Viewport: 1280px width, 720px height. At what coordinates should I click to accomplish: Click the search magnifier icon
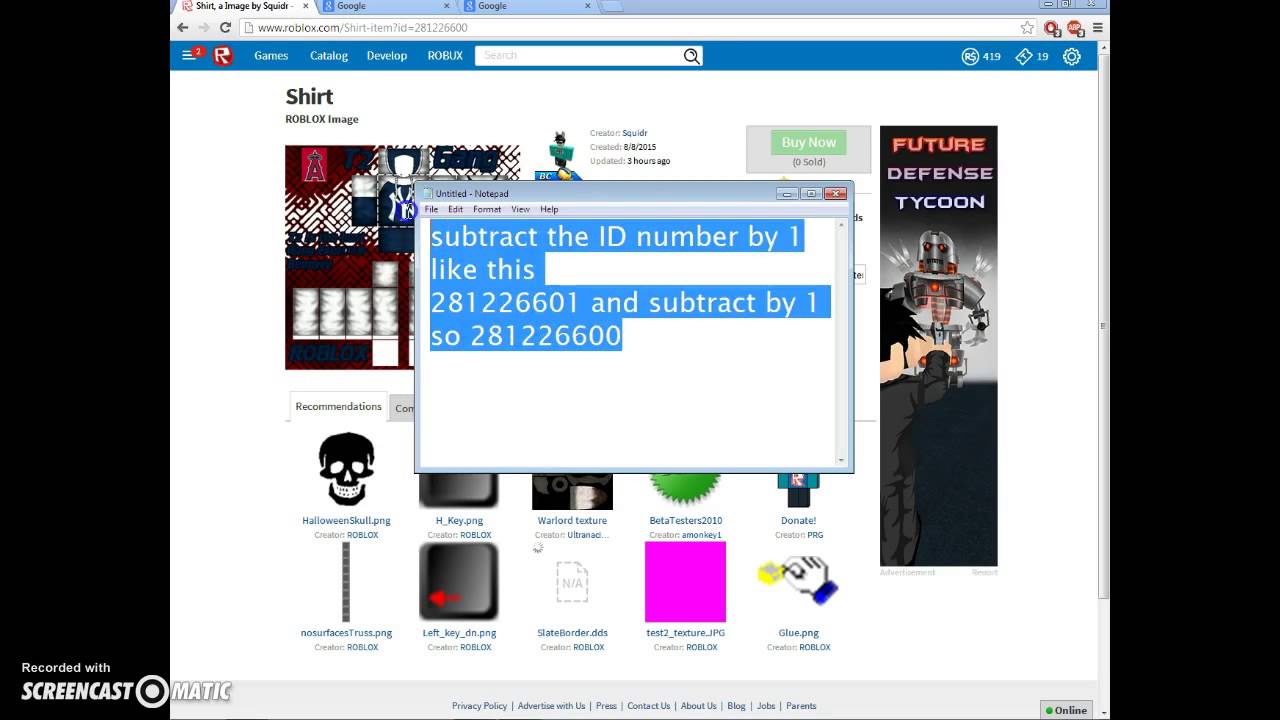[692, 56]
